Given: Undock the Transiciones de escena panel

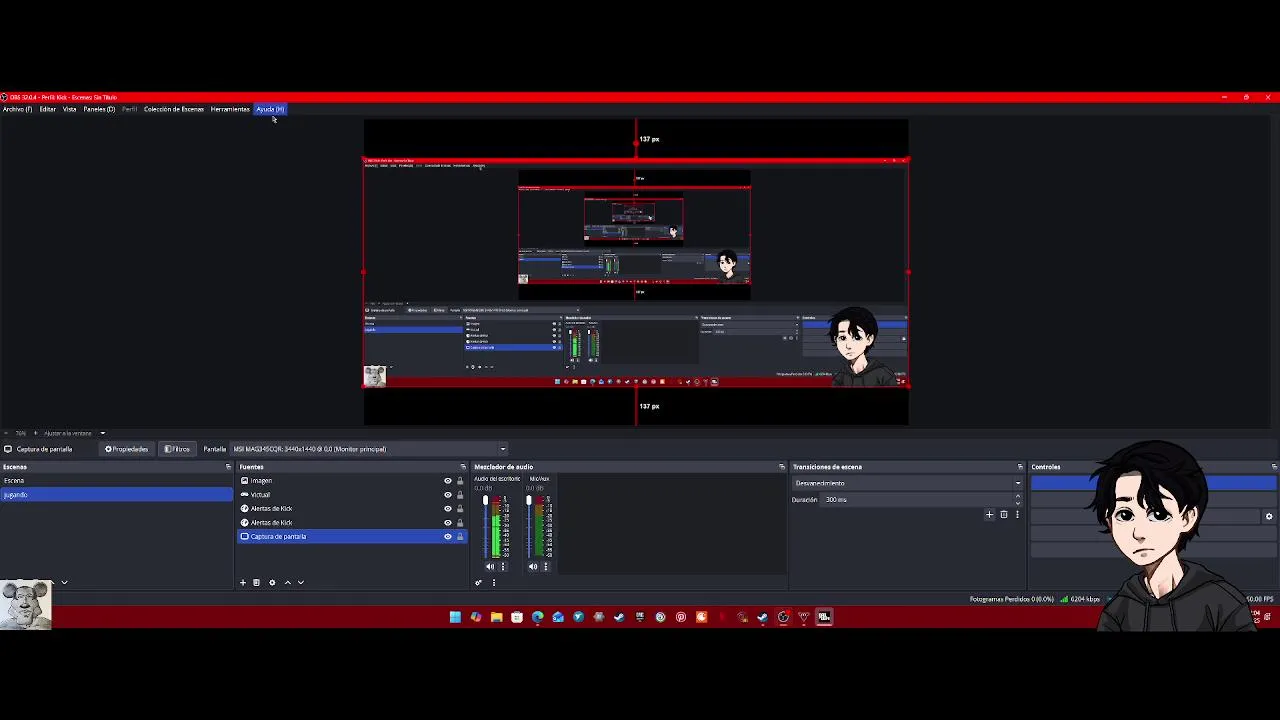Looking at the screenshot, I should coord(1020,467).
